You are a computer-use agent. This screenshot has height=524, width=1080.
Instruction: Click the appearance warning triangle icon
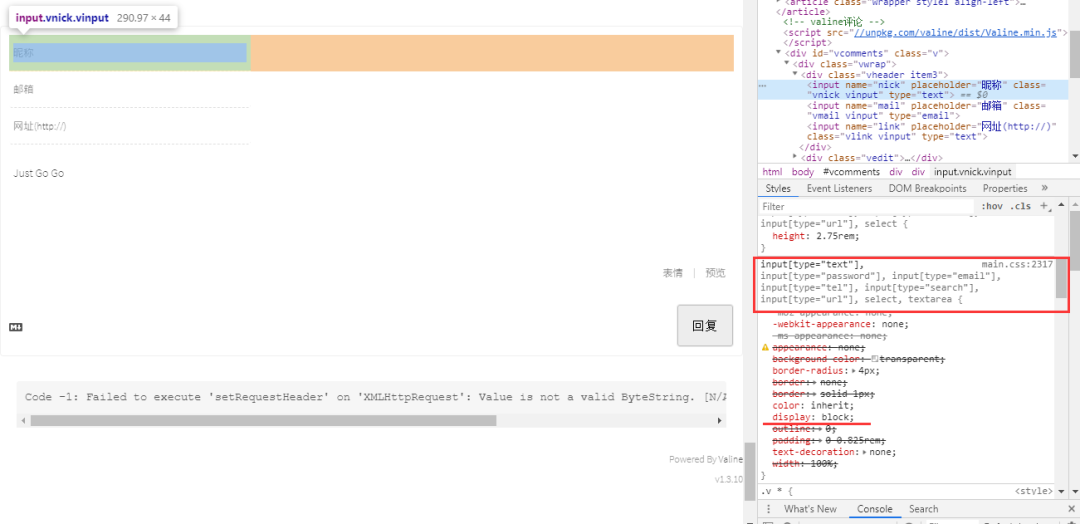coord(765,348)
